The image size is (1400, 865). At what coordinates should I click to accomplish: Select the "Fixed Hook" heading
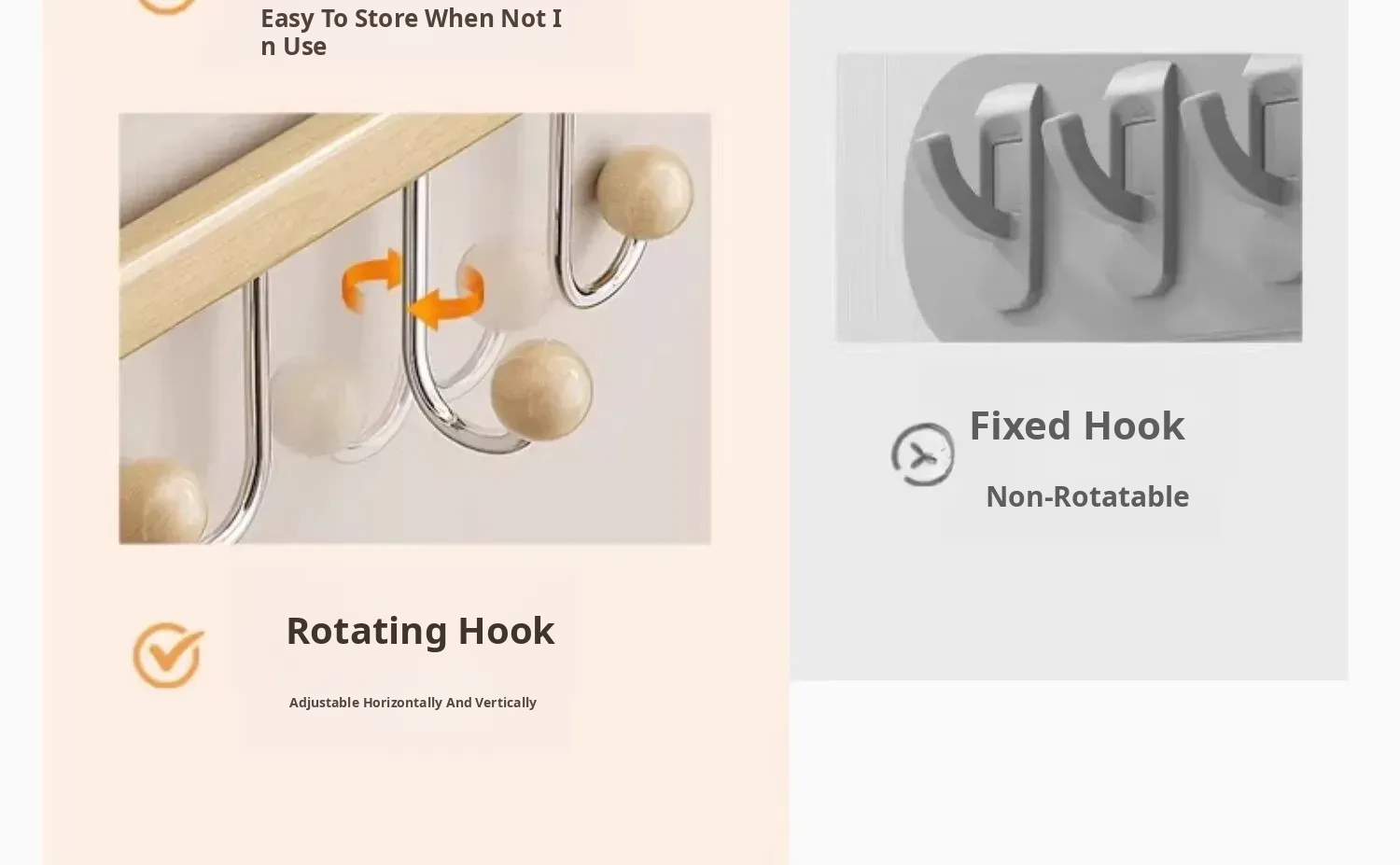point(1076,425)
